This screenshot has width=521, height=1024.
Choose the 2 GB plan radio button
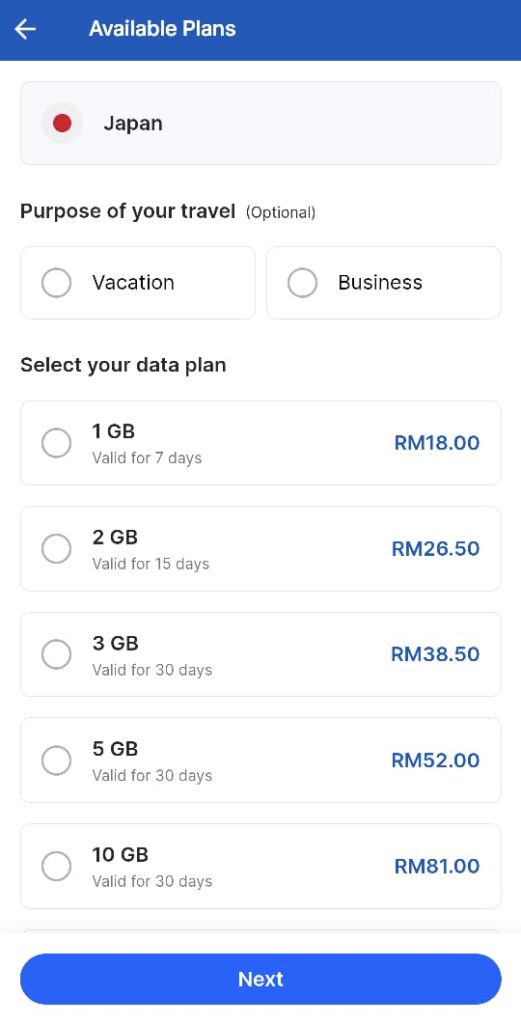coord(56,549)
